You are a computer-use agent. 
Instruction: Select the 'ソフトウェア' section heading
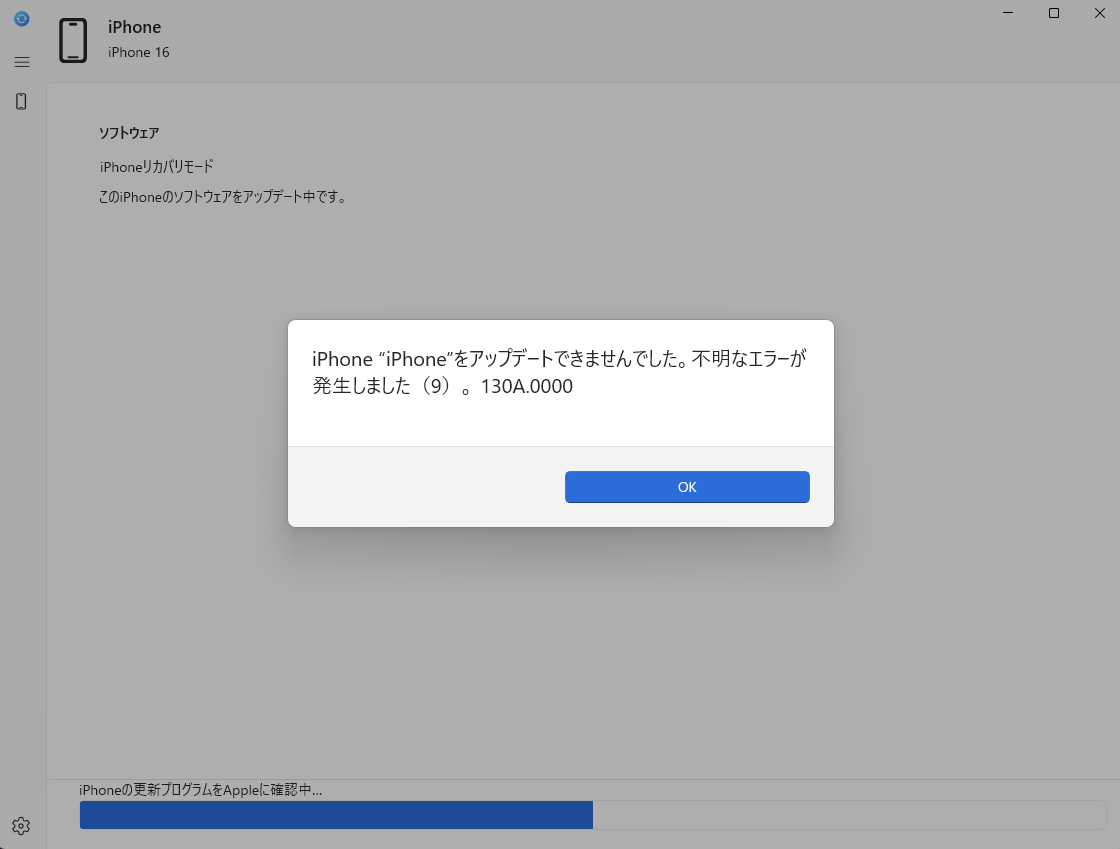click(x=129, y=133)
